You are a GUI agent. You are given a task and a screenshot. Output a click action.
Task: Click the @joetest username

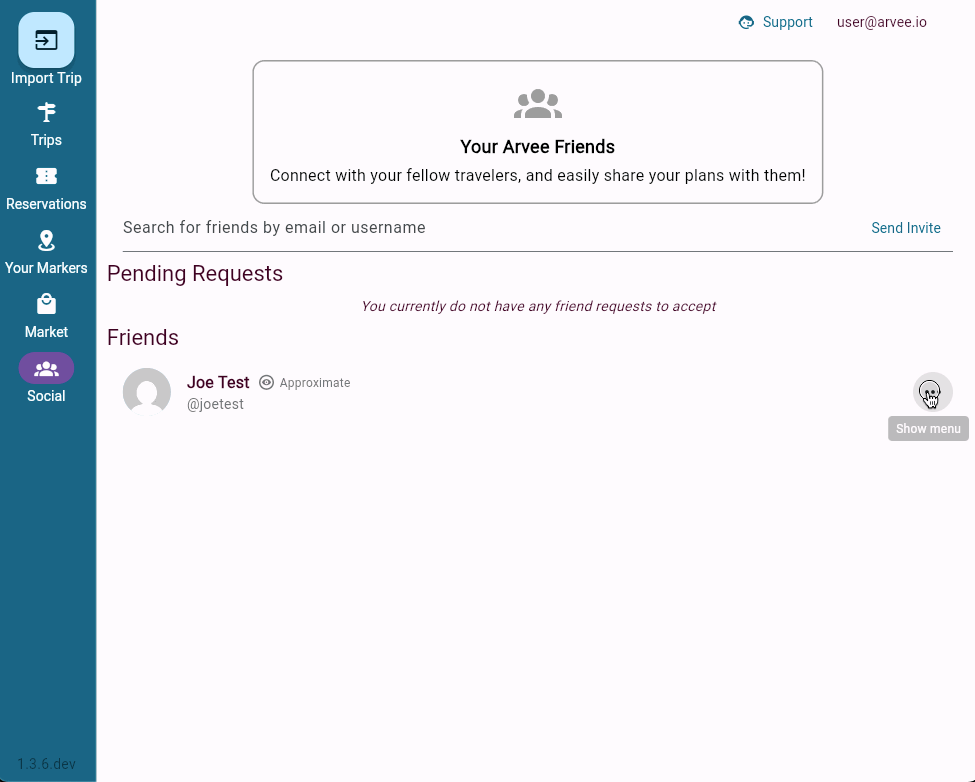215,404
